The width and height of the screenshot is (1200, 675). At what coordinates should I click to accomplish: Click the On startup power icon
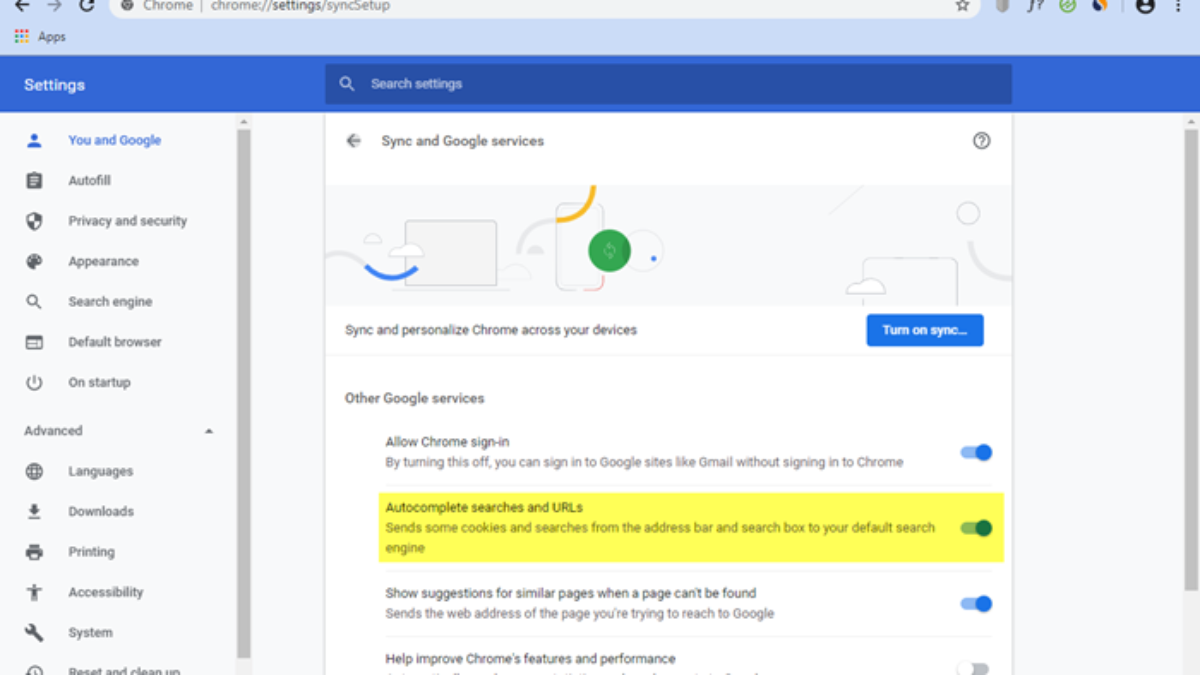(34, 382)
